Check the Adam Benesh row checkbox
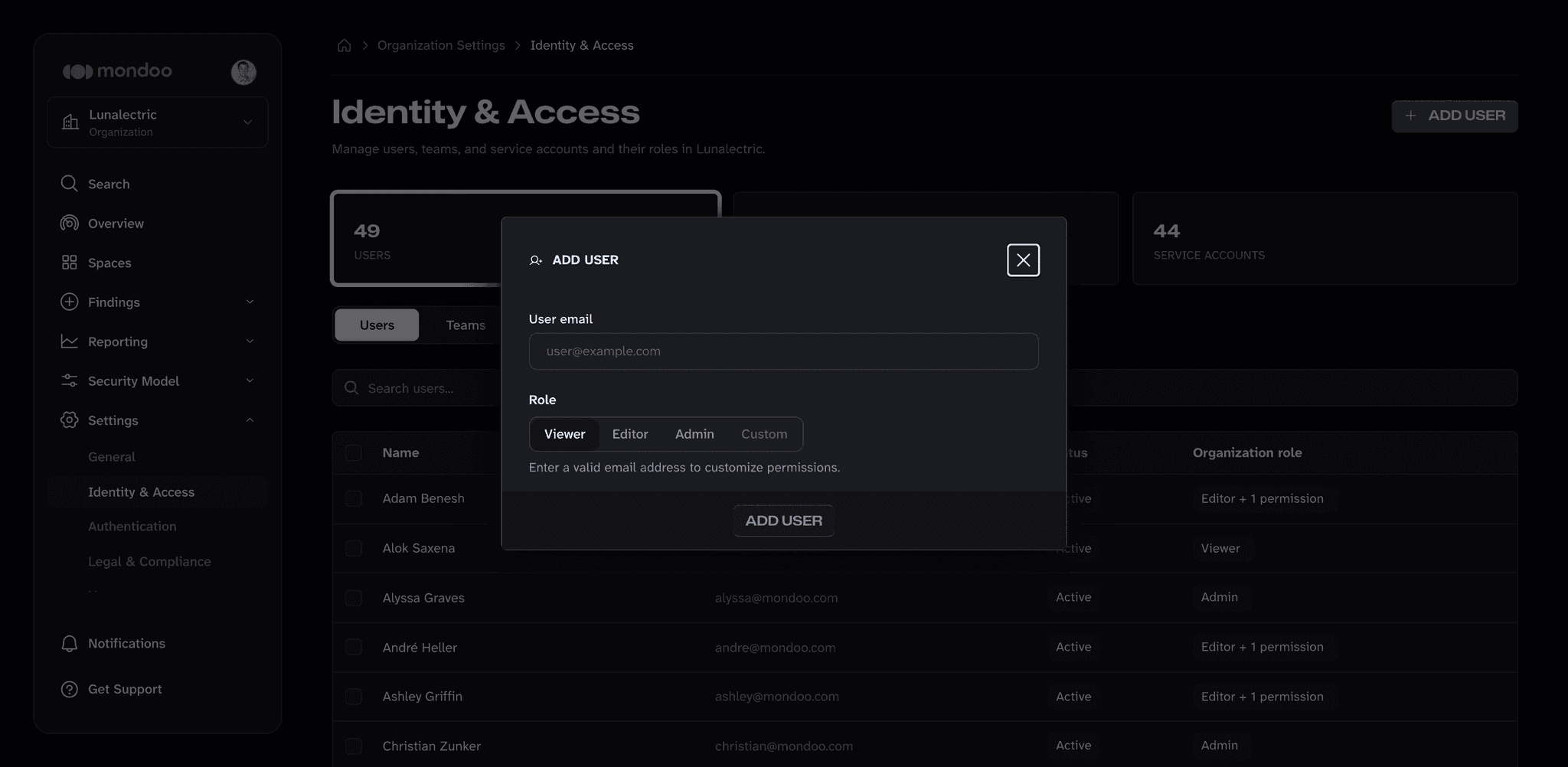 (353, 498)
